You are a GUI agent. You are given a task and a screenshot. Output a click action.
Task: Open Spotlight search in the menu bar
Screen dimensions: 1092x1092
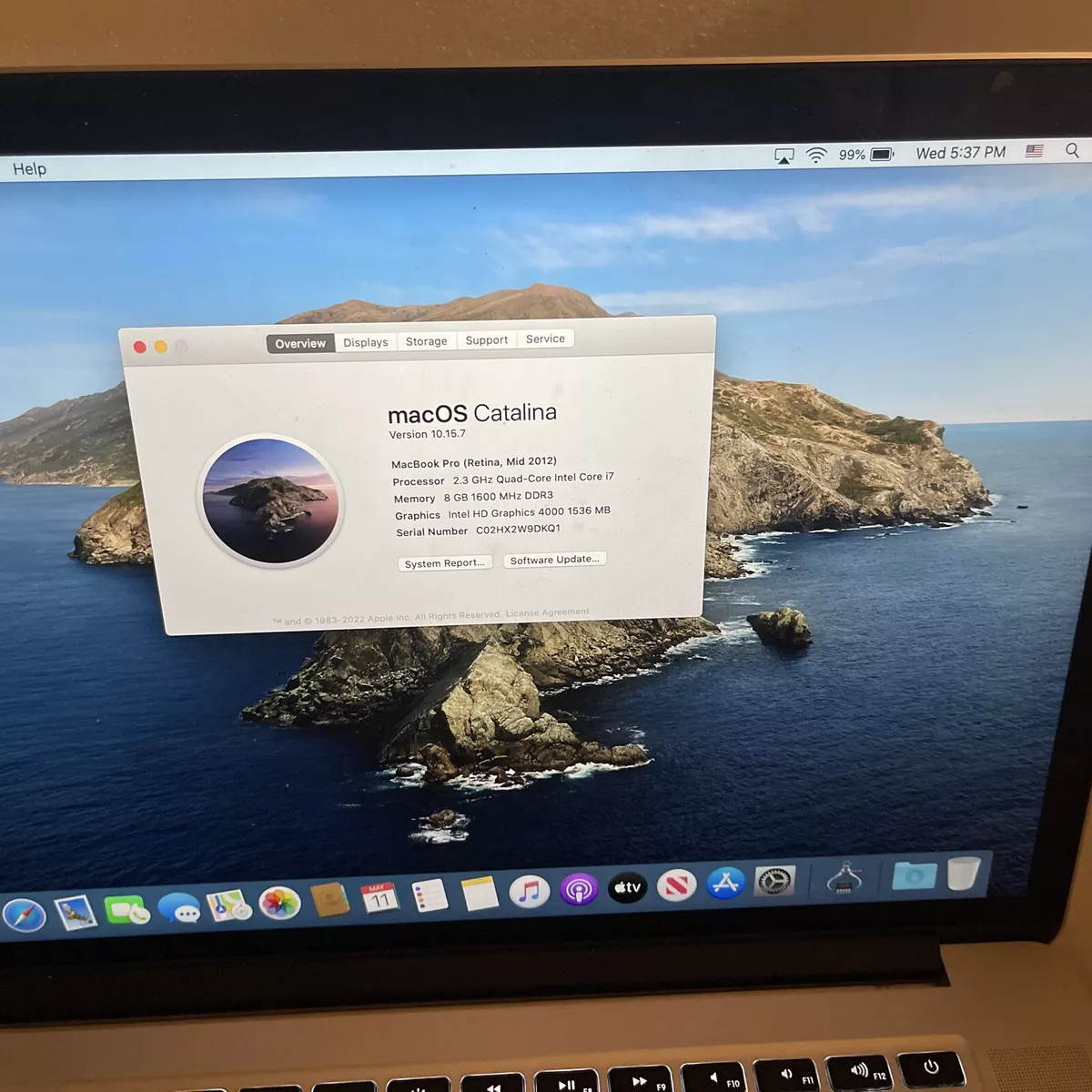coord(1073,150)
